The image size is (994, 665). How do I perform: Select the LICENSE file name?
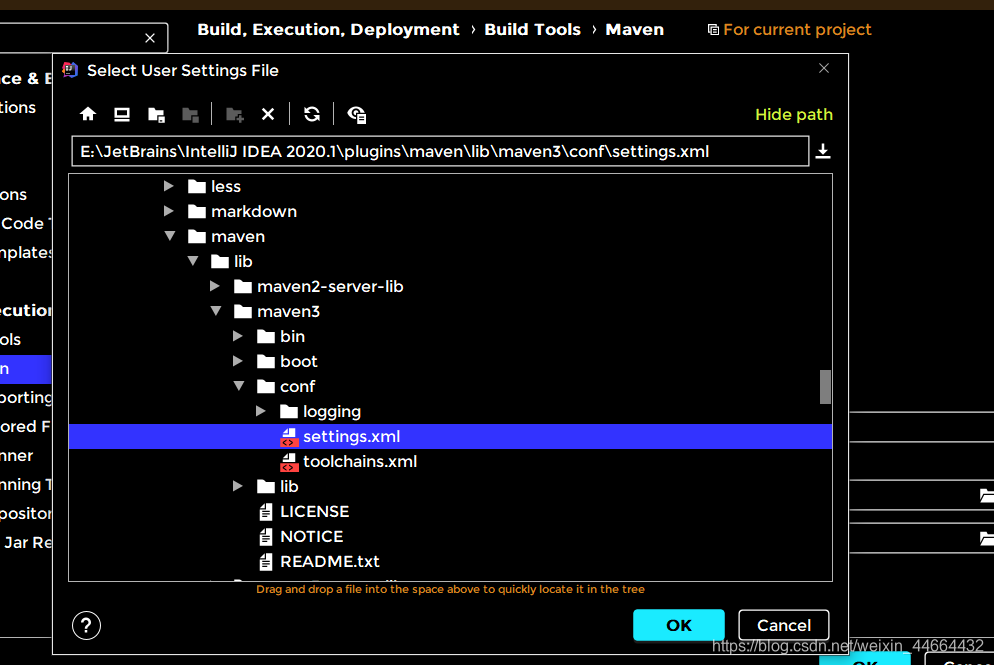[x=314, y=512]
